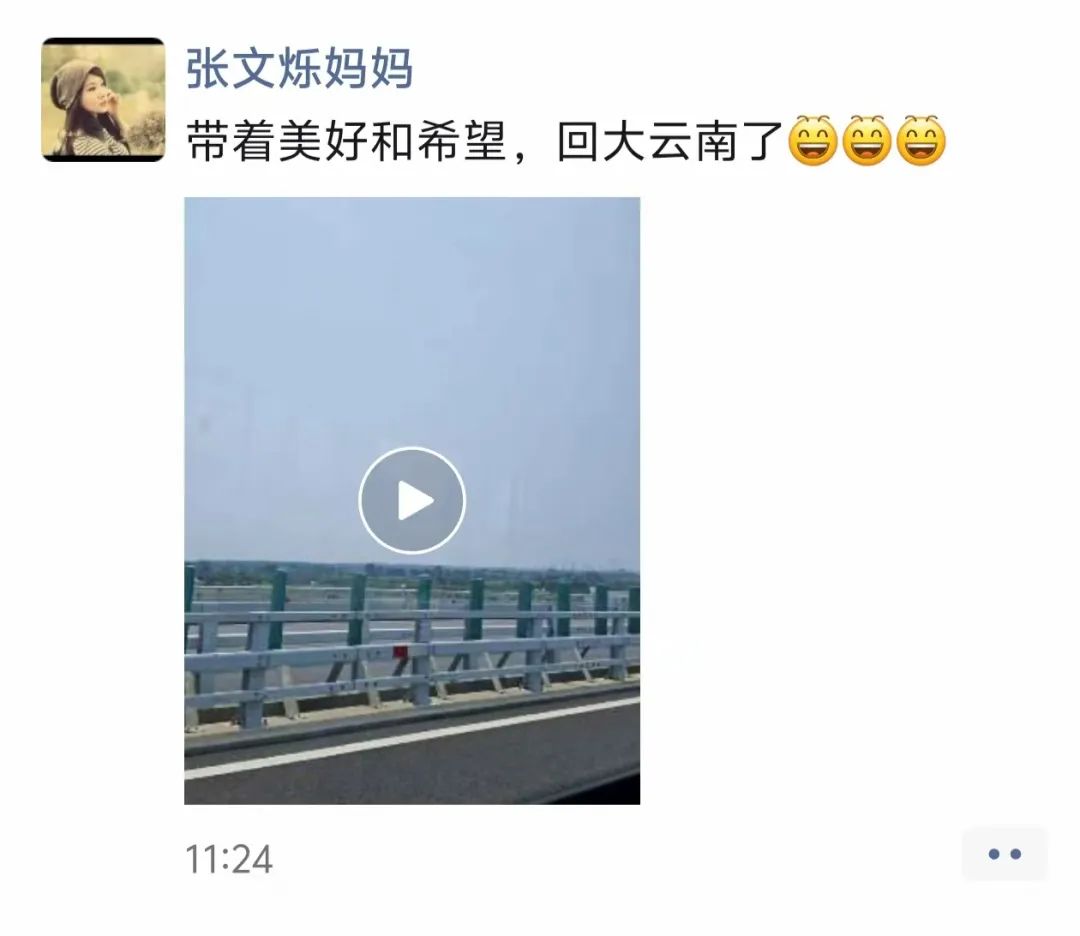Click the red marker on the guardrail
The image size is (1080, 936).
400,652
